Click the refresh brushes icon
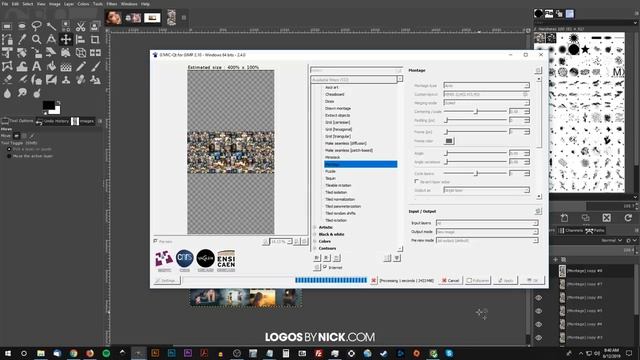The height and width of the screenshot is (360, 640). (628, 218)
